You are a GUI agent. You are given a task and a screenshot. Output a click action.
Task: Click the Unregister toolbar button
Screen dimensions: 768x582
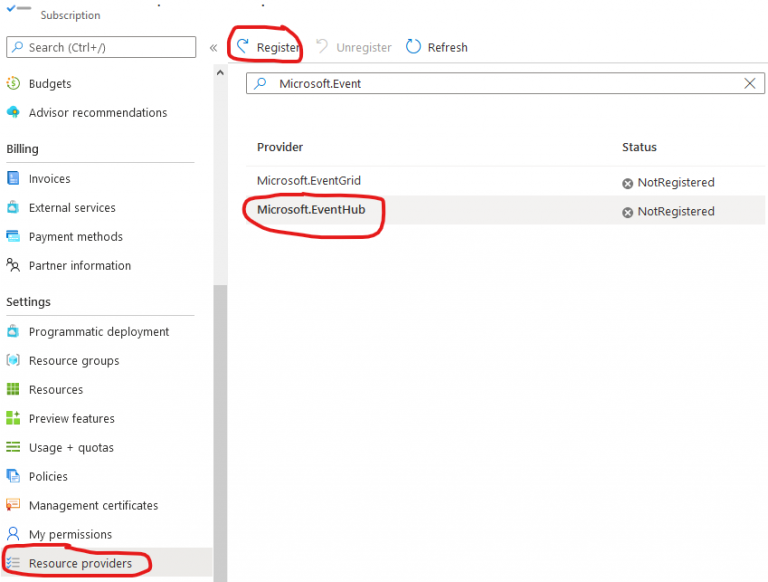pos(353,47)
